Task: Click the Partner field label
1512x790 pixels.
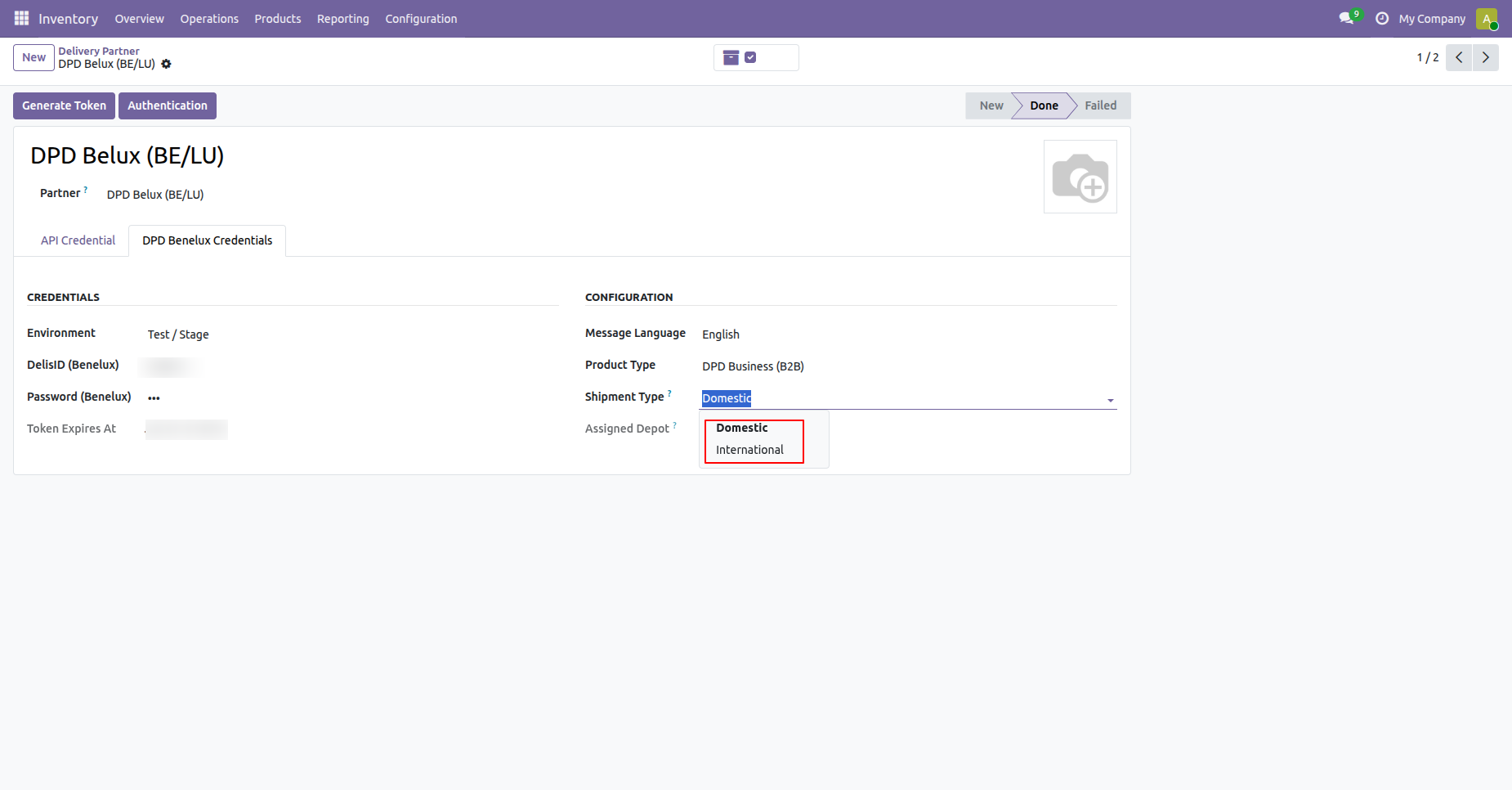Action: coord(60,193)
